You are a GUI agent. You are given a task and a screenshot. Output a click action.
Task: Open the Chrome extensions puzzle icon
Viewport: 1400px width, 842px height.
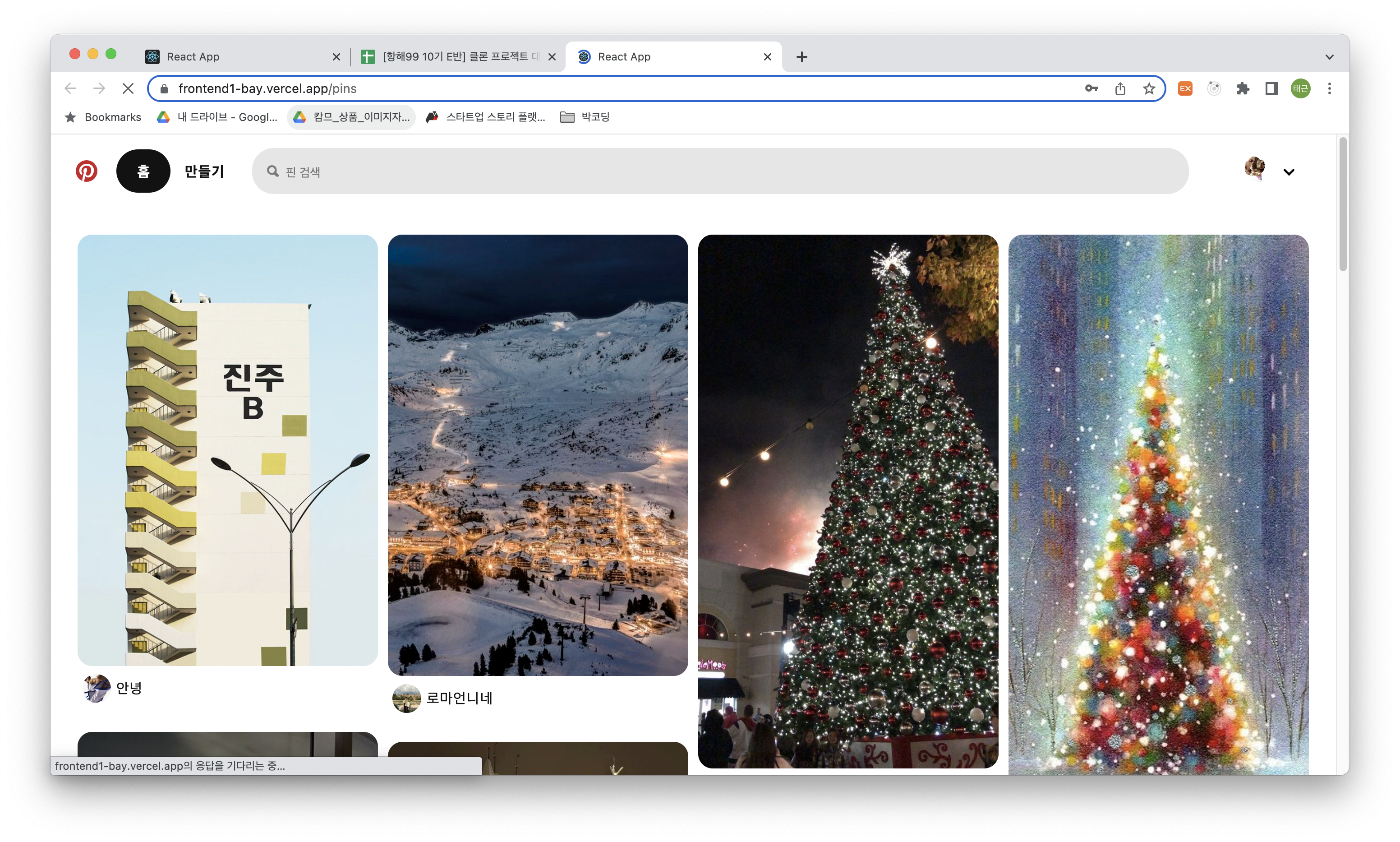(1243, 88)
